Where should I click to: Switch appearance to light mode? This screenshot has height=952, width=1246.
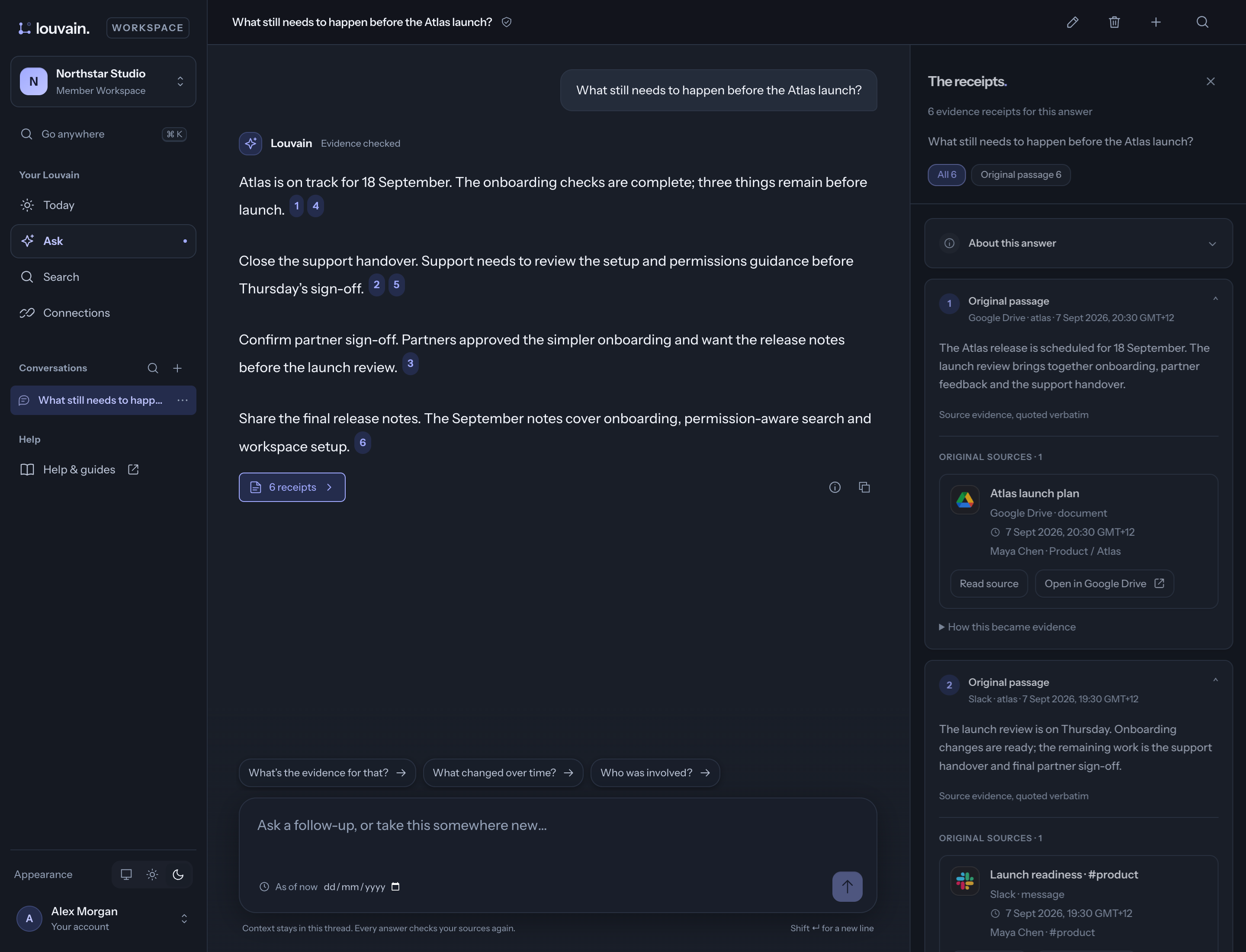152,875
